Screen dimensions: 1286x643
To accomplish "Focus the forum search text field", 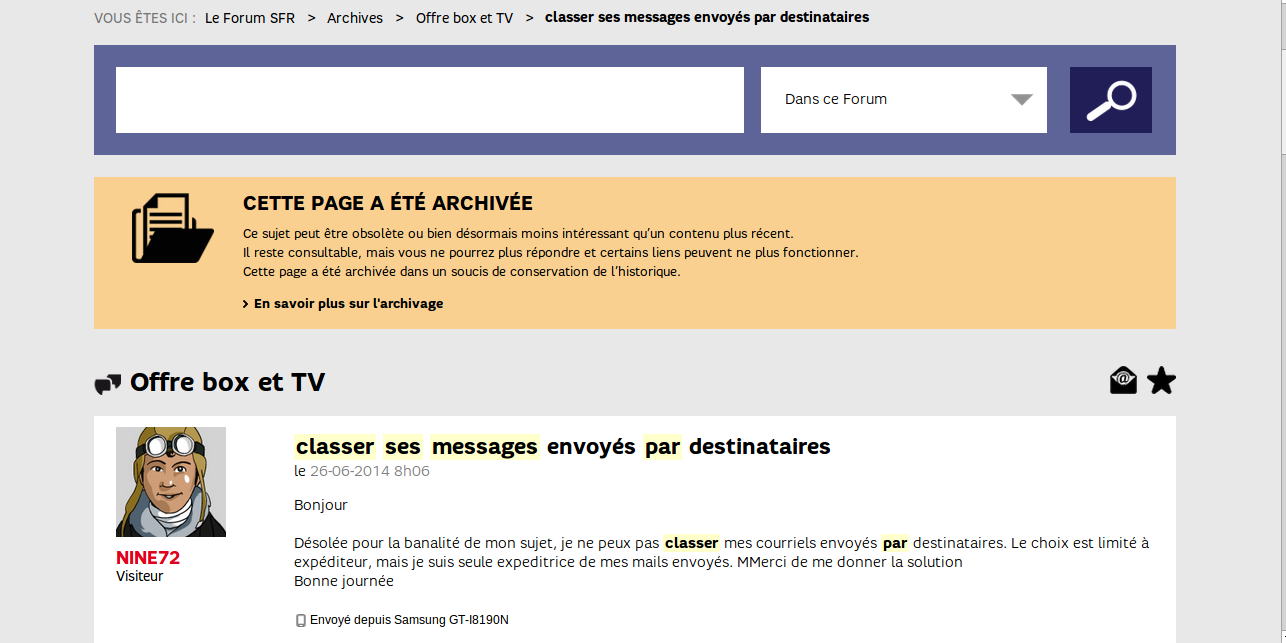I will click(x=429, y=100).
